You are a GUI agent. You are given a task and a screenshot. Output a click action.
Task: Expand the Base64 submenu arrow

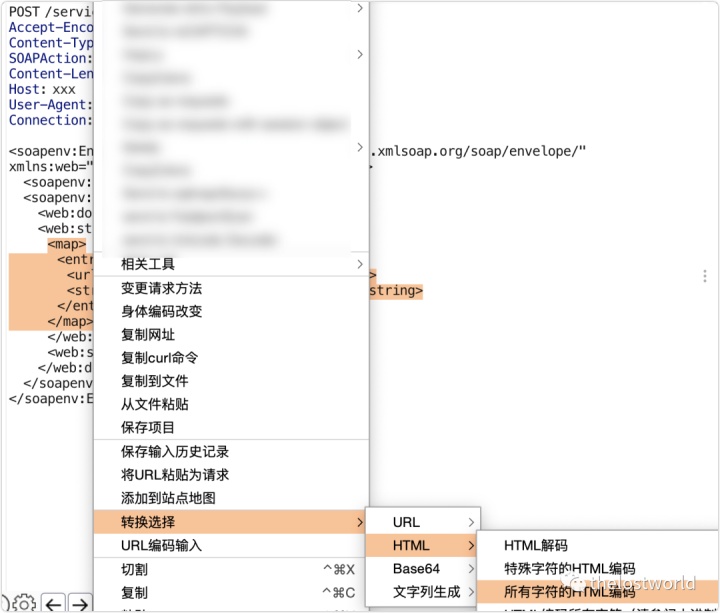pyautogui.click(x=471, y=569)
